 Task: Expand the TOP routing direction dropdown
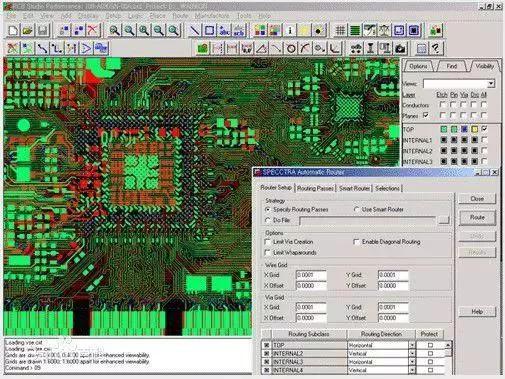[x=412, y=345]
